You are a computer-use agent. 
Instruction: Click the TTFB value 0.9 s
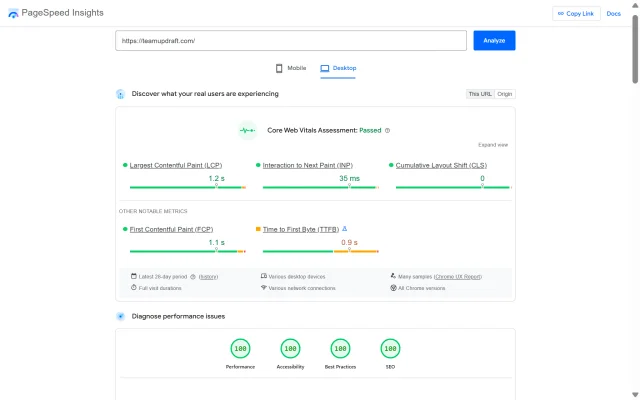[x=349, y=242]
